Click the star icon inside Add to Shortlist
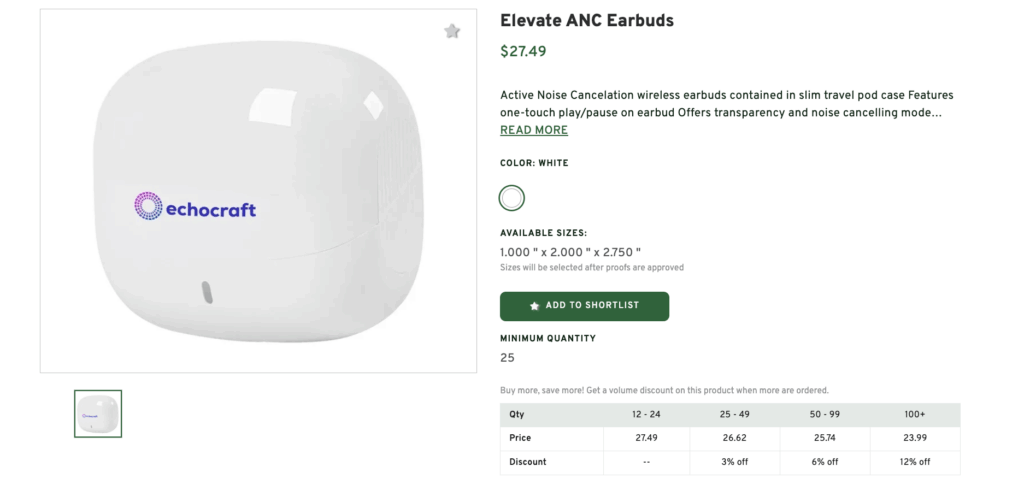1024x484 pixels. pyautogui.click(x=535, y=306)
